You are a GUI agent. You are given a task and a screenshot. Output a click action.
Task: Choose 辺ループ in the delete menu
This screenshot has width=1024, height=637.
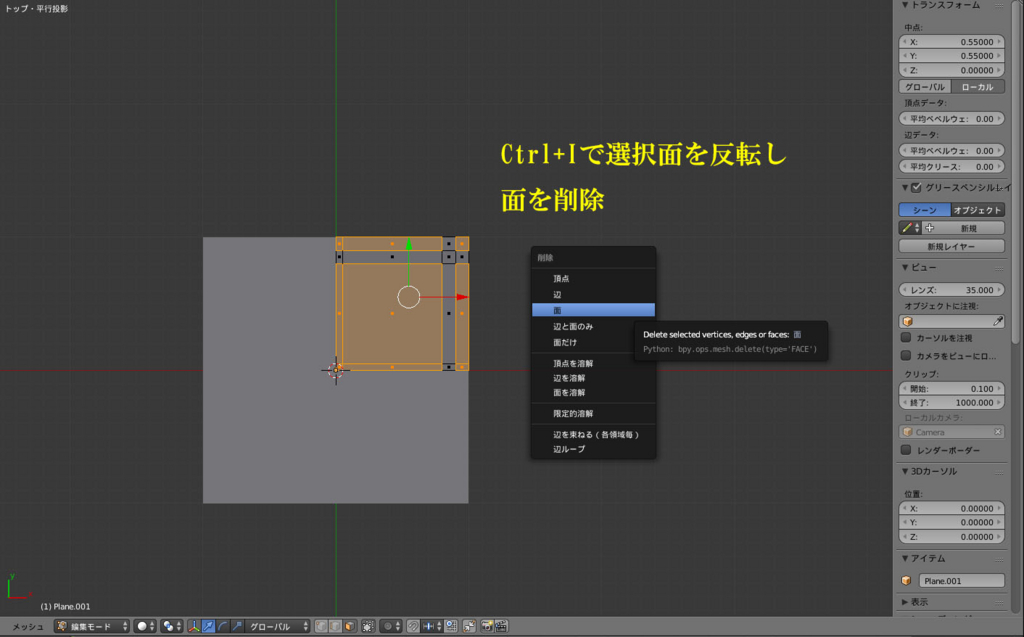pos(593,449)
